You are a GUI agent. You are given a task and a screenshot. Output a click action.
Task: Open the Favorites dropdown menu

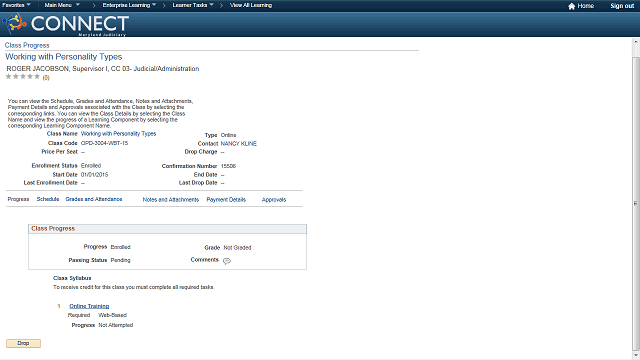tap(16, 5)
